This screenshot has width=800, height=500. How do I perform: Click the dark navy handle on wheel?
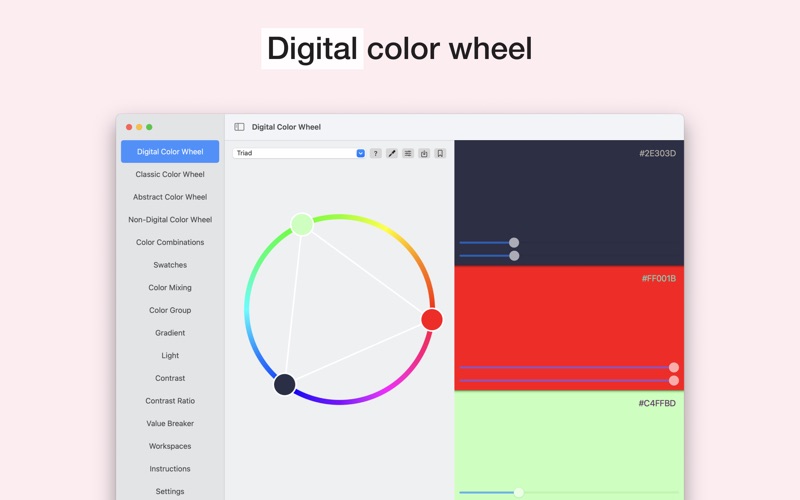[x=285, y=384]
